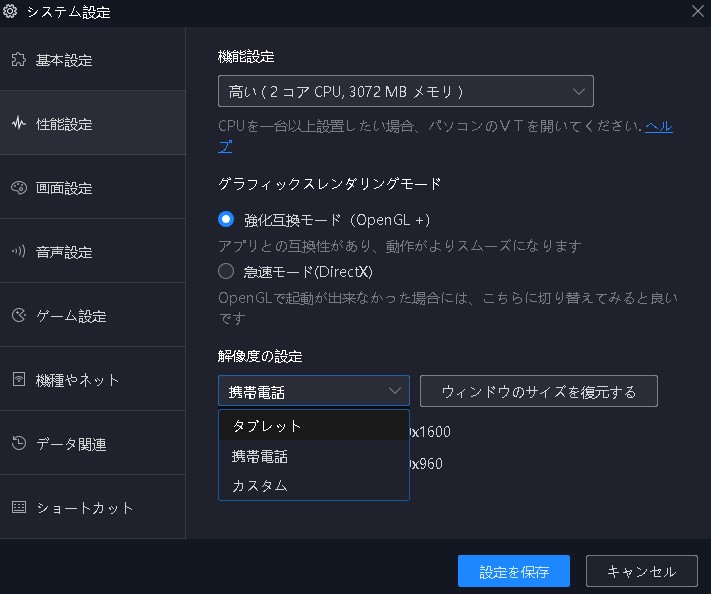
Task: Click the sound wave icon beside 音声設定
Action: pos(19,251)
